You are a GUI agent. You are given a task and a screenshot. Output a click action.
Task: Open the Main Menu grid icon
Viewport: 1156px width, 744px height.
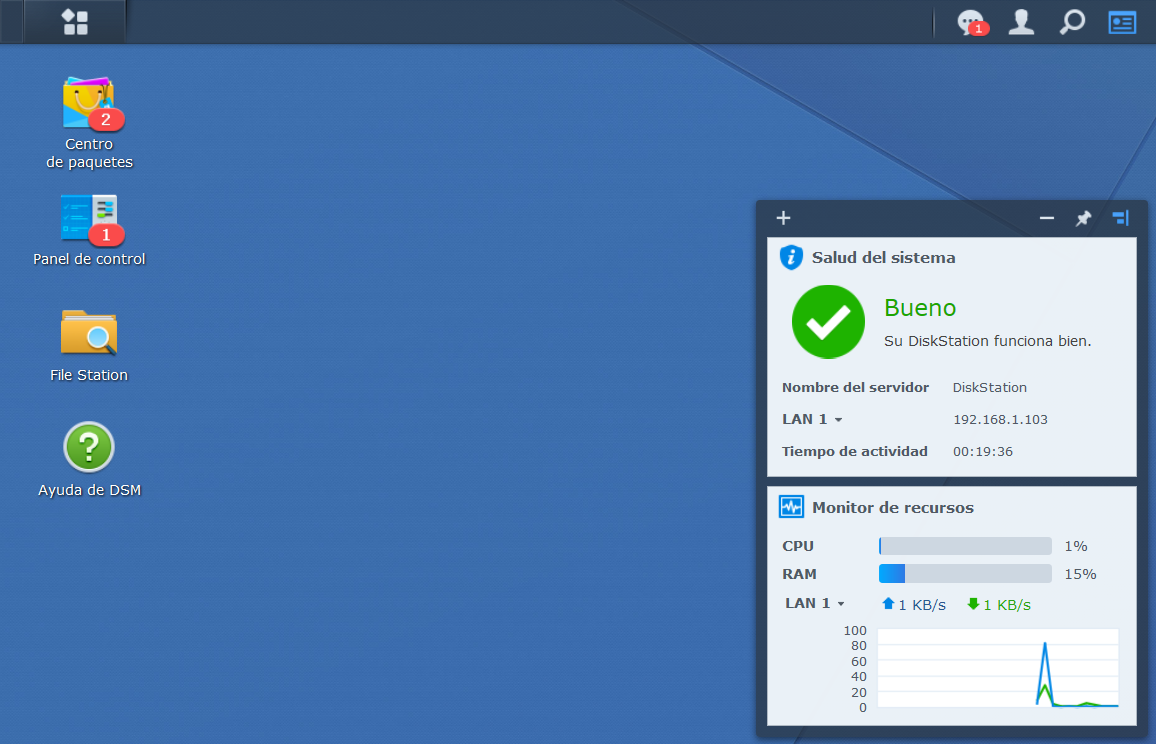click(74, 21)
